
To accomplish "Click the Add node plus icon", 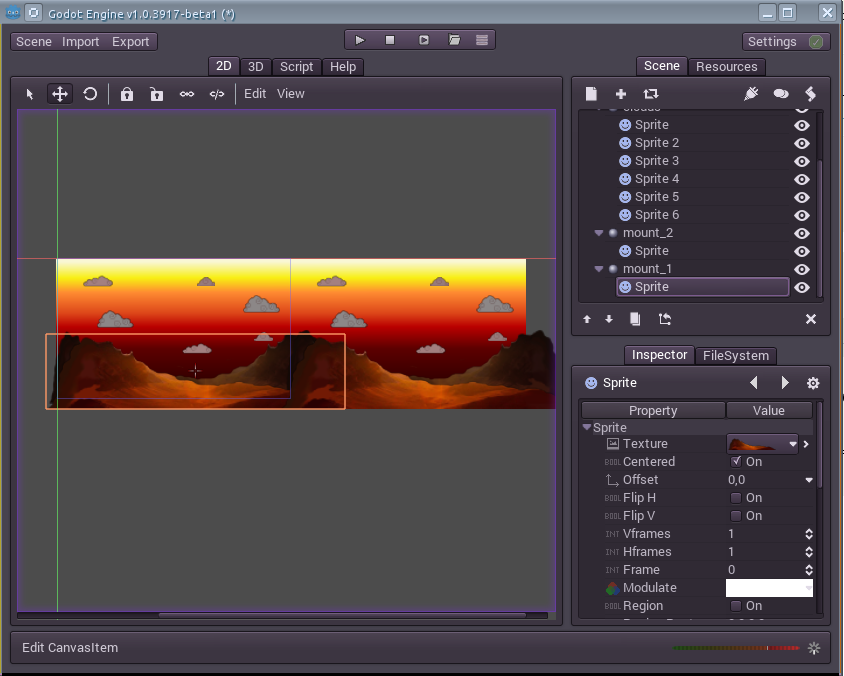I will point(620,94).
